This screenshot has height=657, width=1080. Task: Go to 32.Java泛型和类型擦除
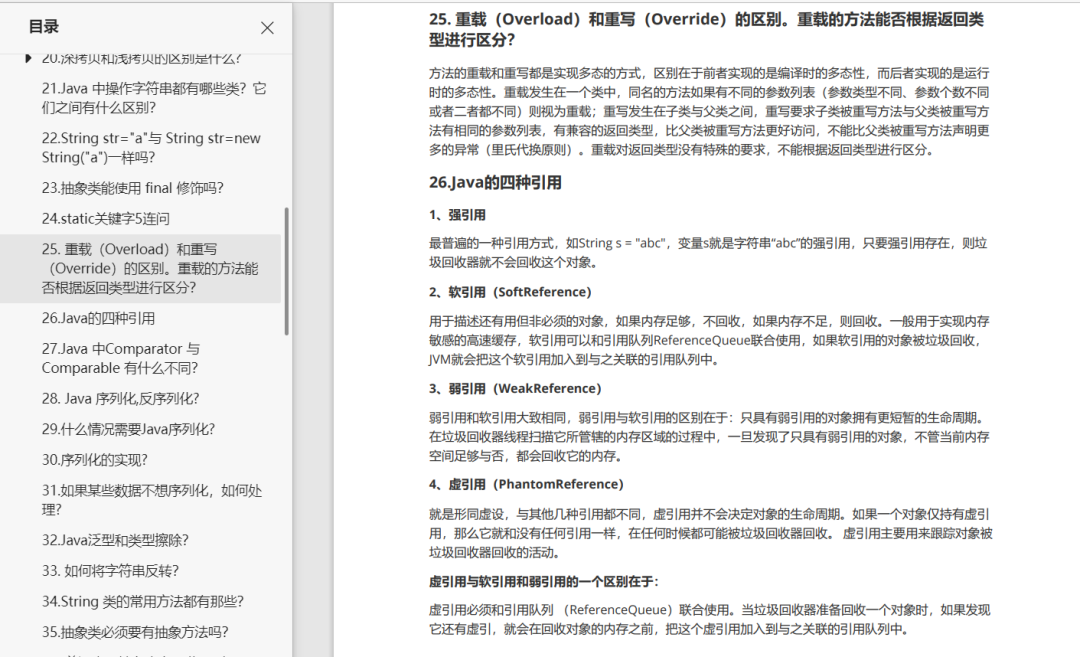[x=115, y=540]
